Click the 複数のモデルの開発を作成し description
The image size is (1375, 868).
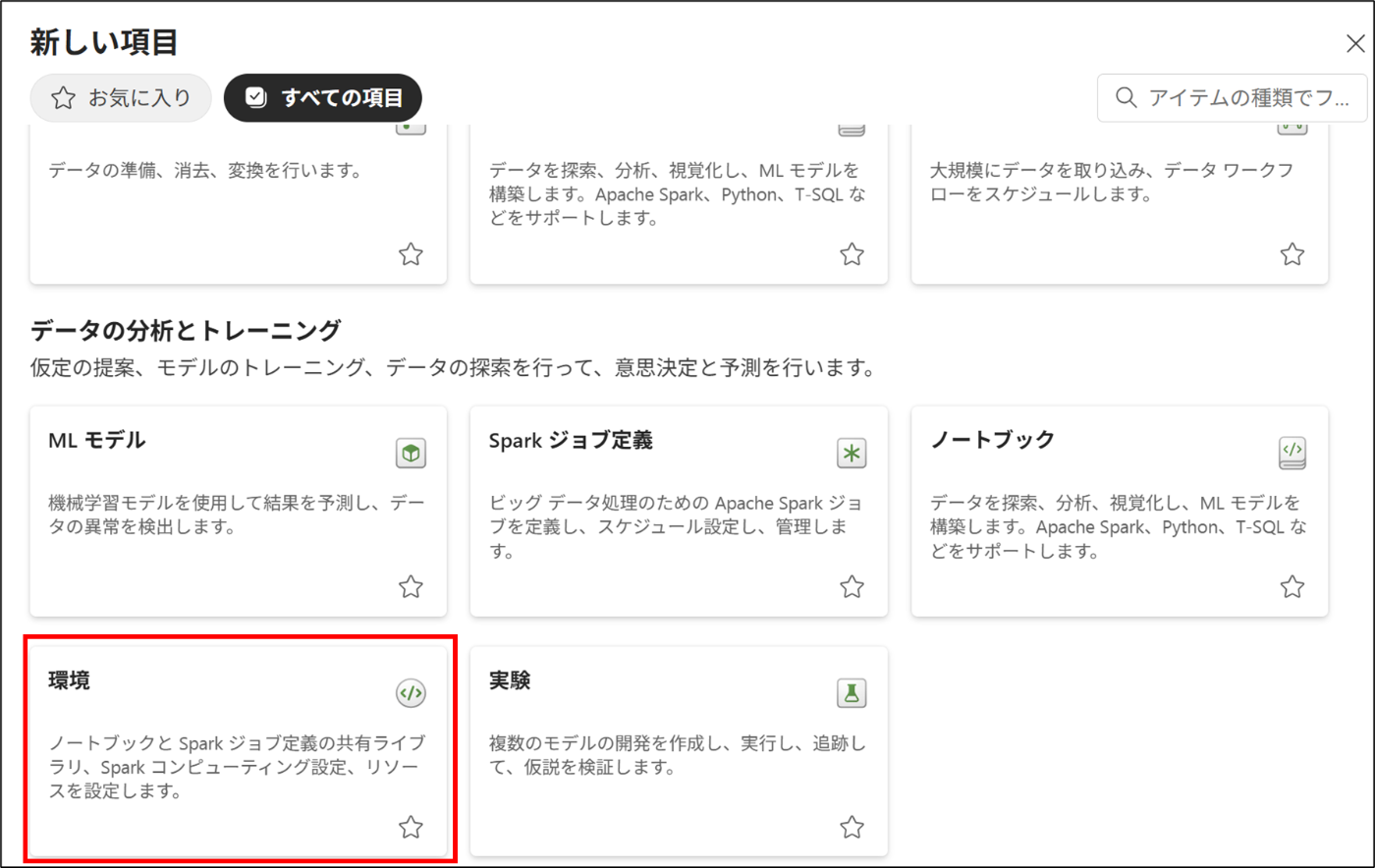[x=677, y=756]
